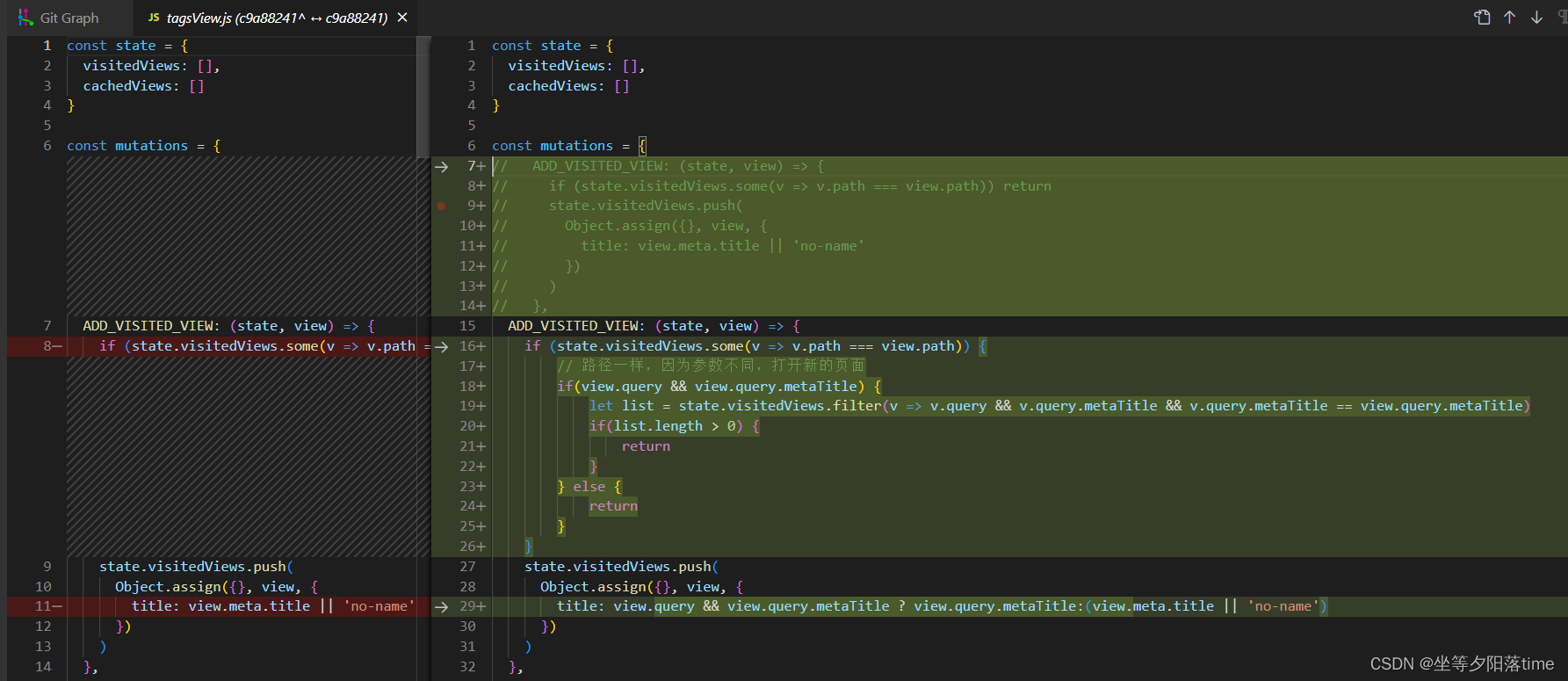Click the JS file icon on tagsView.js tab
Image resolution: width=1568 pixels, height=681 pixels.
(x=154, y=18)
